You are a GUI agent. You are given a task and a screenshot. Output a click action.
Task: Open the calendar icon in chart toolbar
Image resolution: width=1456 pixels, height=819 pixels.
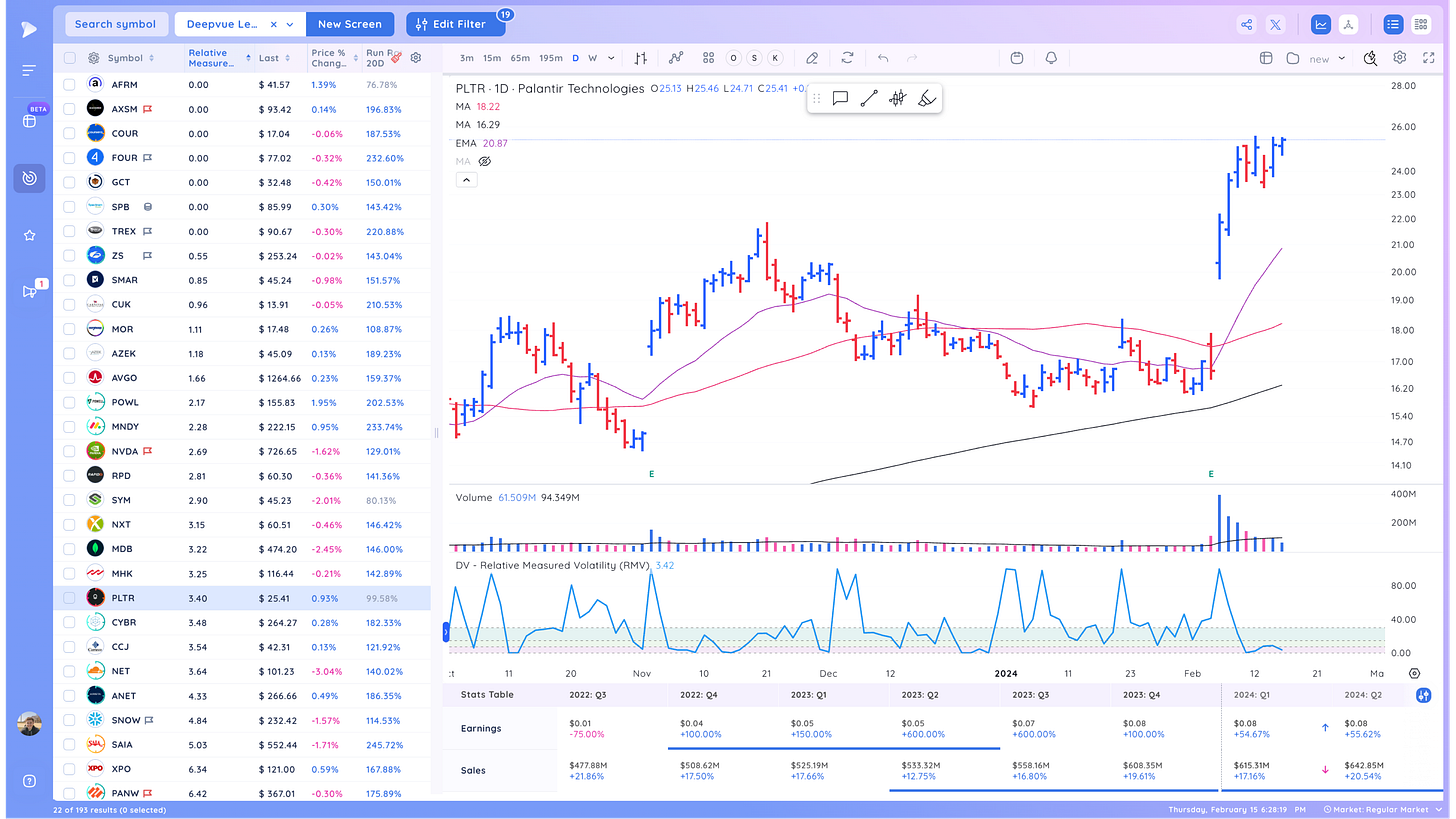click(x=1017, y=58)
